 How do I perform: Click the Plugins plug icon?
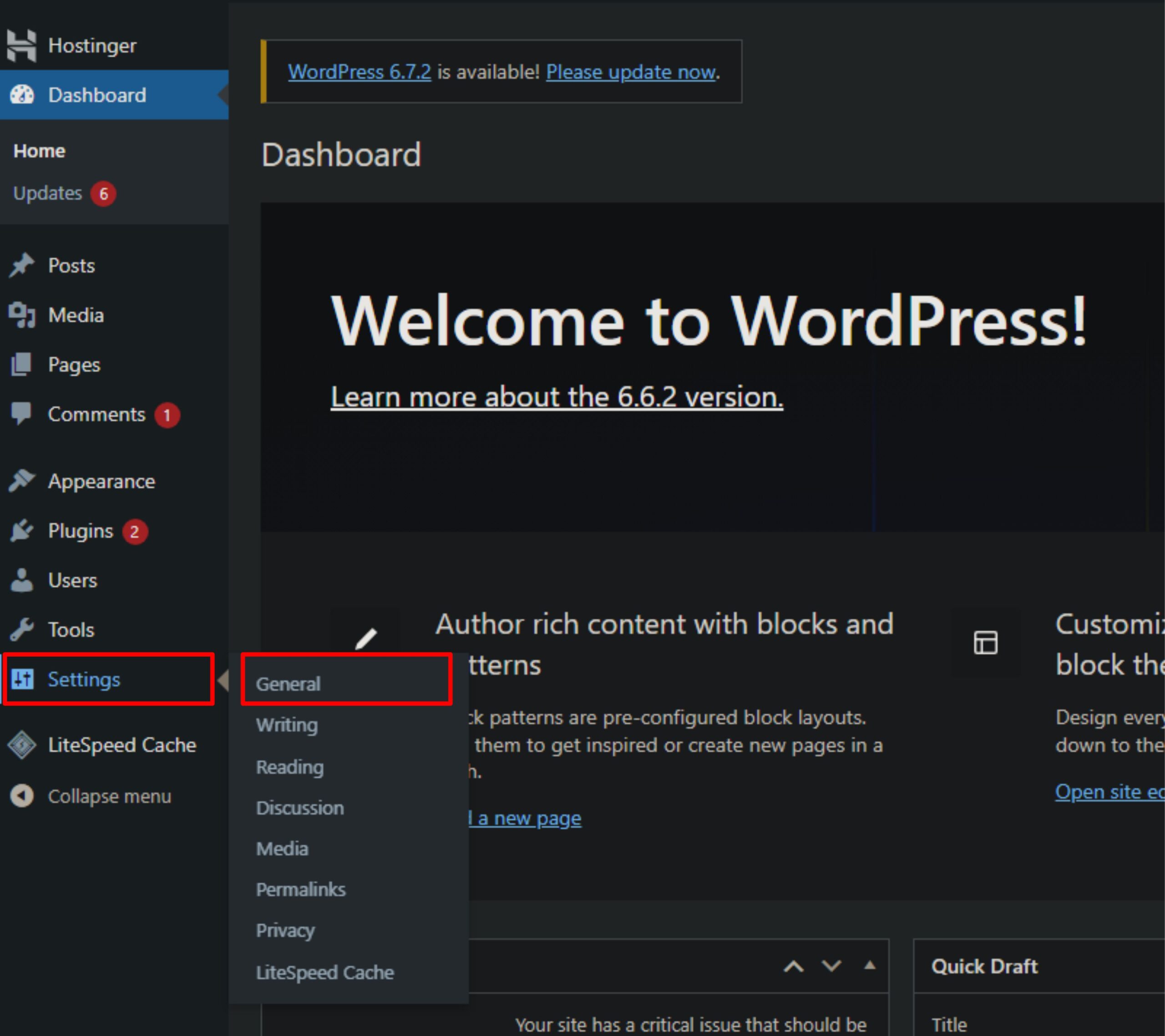[22, 530]
